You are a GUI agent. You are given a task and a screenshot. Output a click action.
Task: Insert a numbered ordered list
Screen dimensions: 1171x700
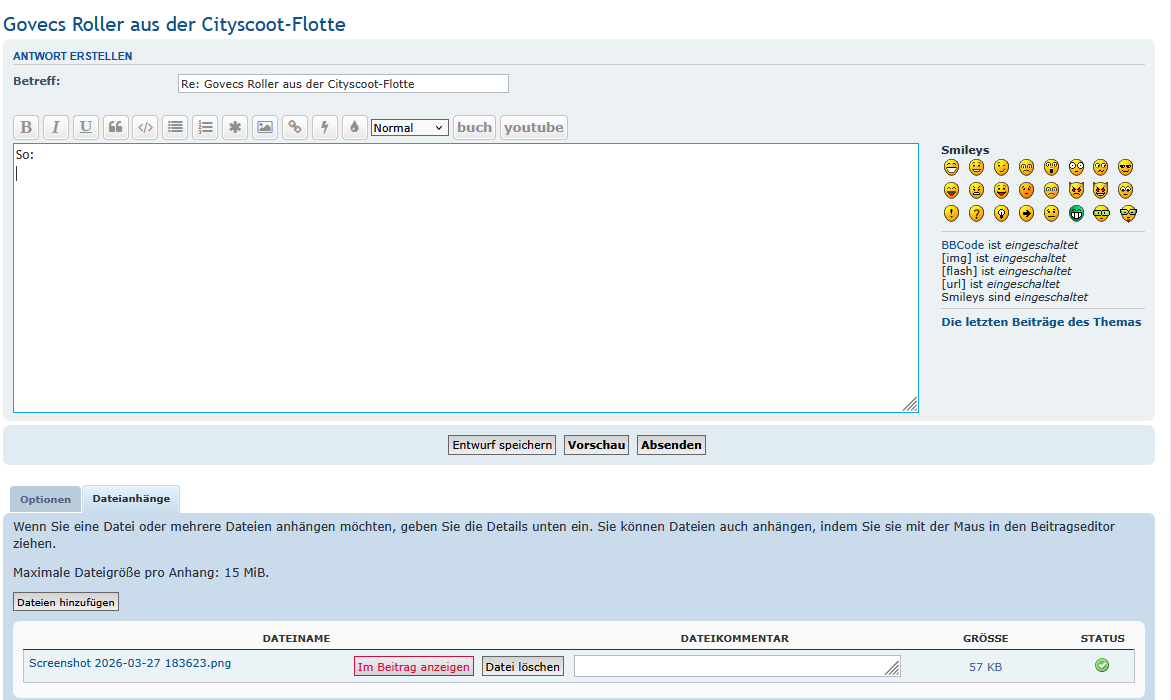[205, 127]
